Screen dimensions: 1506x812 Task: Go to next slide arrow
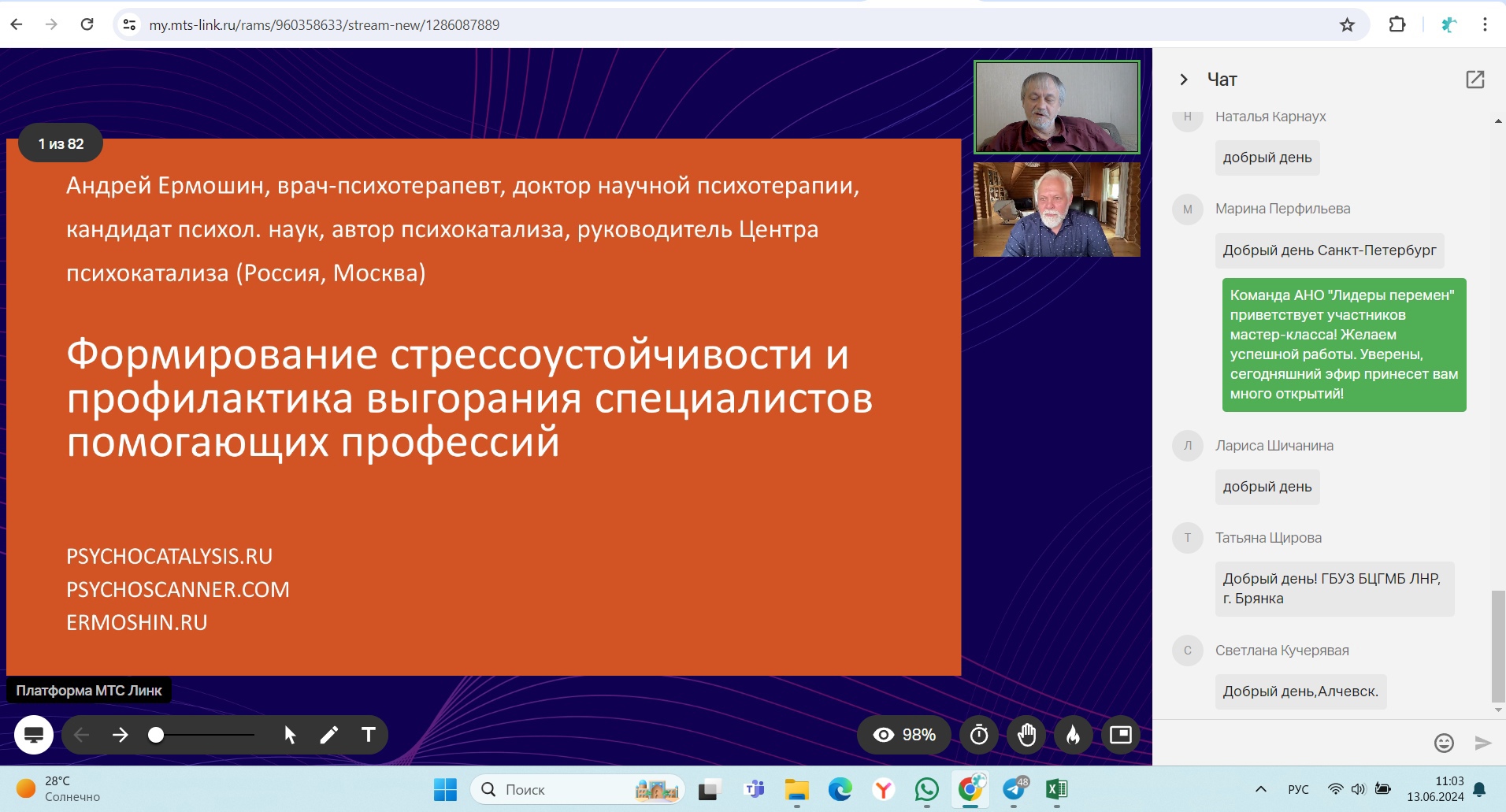pyautogui.click(x=121, y=735)
